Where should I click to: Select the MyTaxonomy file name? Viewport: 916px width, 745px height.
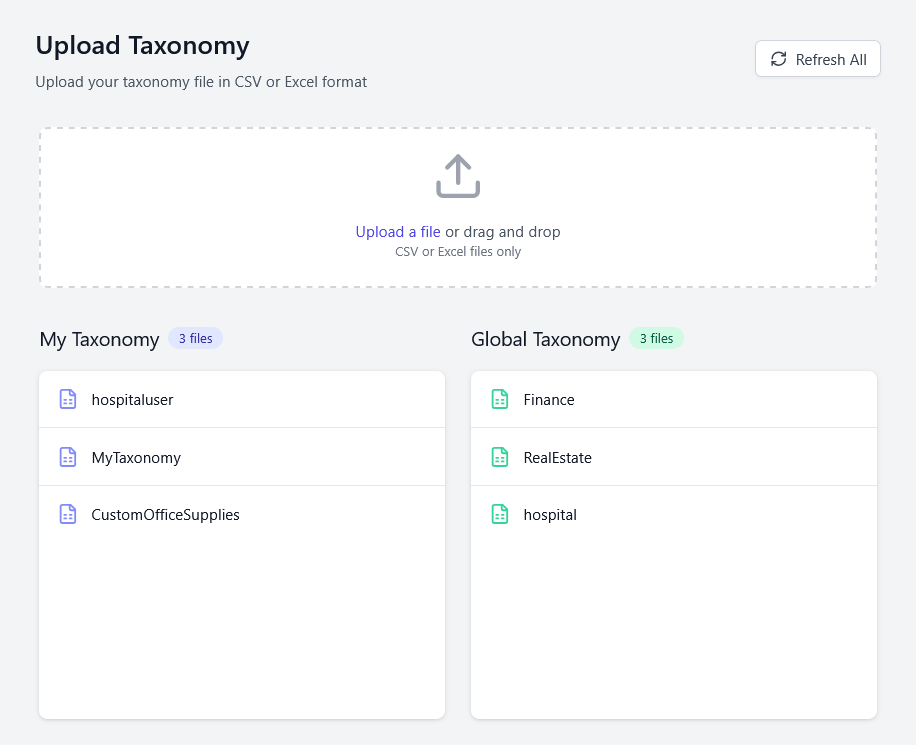pos(136,457)
